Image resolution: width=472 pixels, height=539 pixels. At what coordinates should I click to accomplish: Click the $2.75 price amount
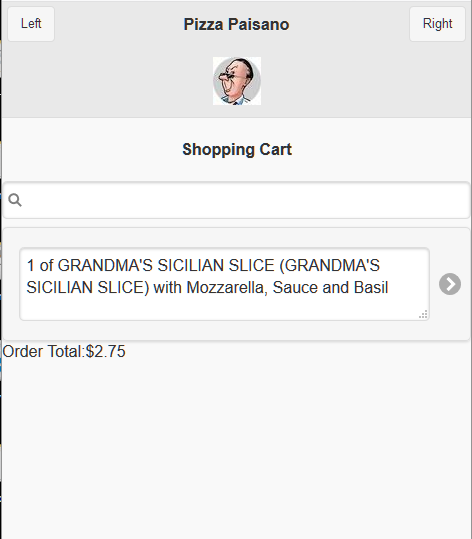[x=106, y=352]
